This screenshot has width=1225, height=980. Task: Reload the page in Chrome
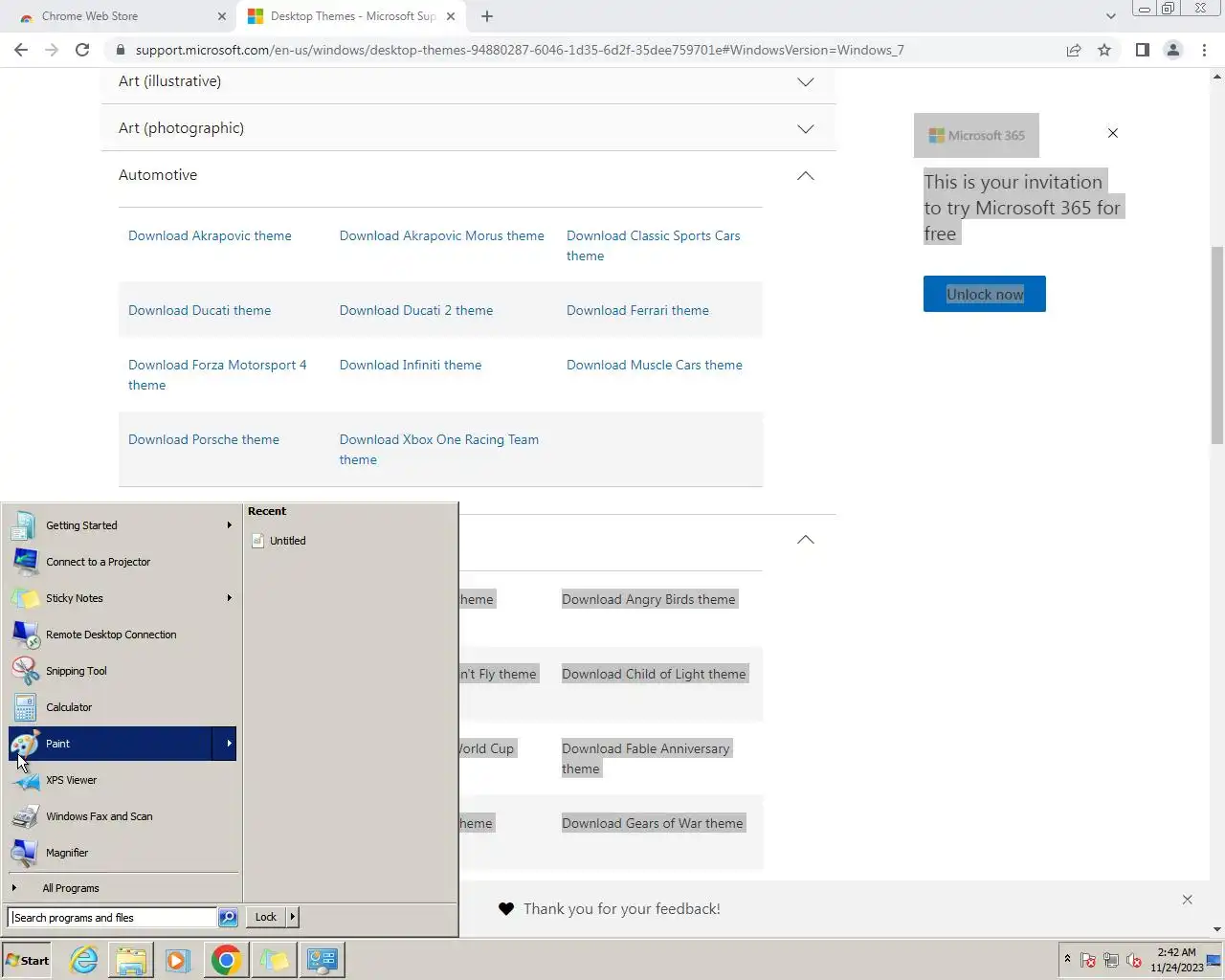82,50
